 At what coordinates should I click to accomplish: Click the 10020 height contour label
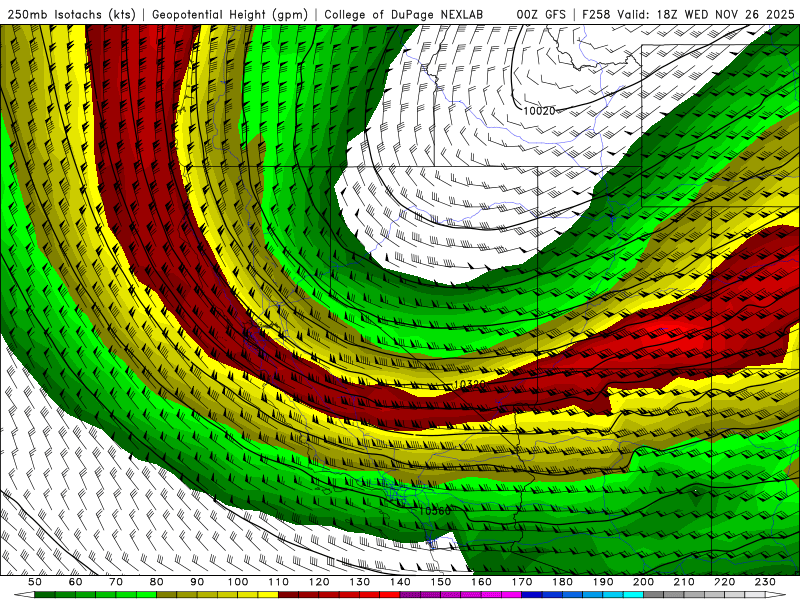pyautogui.click(x=539, y=111)
